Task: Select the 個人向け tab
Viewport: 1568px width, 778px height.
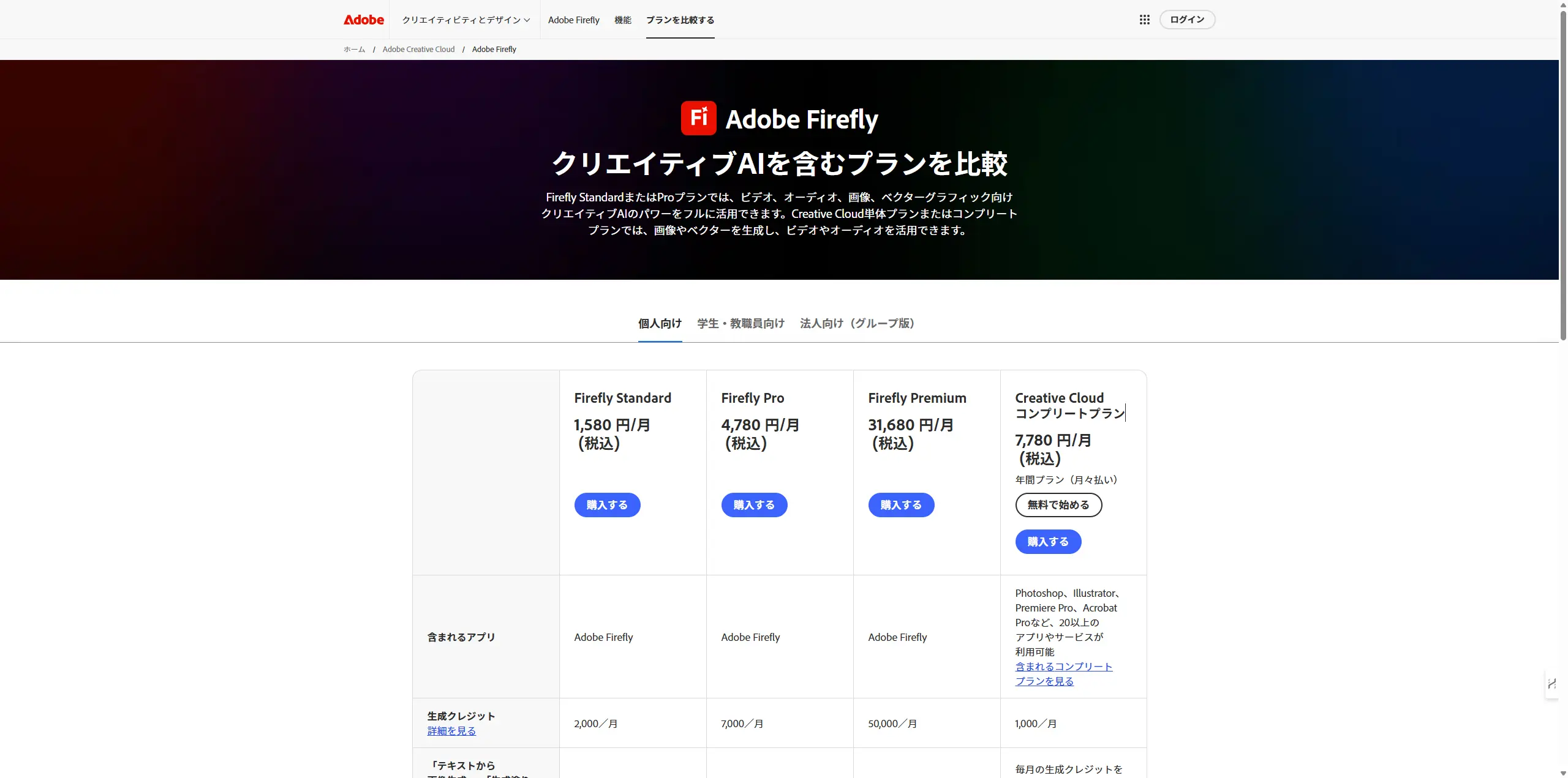Action: coord(660,323)
